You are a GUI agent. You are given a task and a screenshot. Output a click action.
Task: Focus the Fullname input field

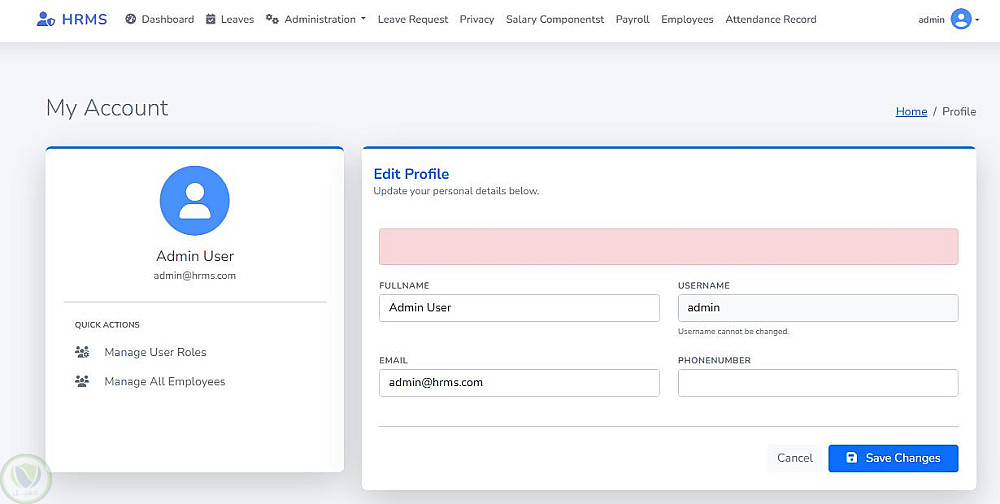(x=519, y=308)
